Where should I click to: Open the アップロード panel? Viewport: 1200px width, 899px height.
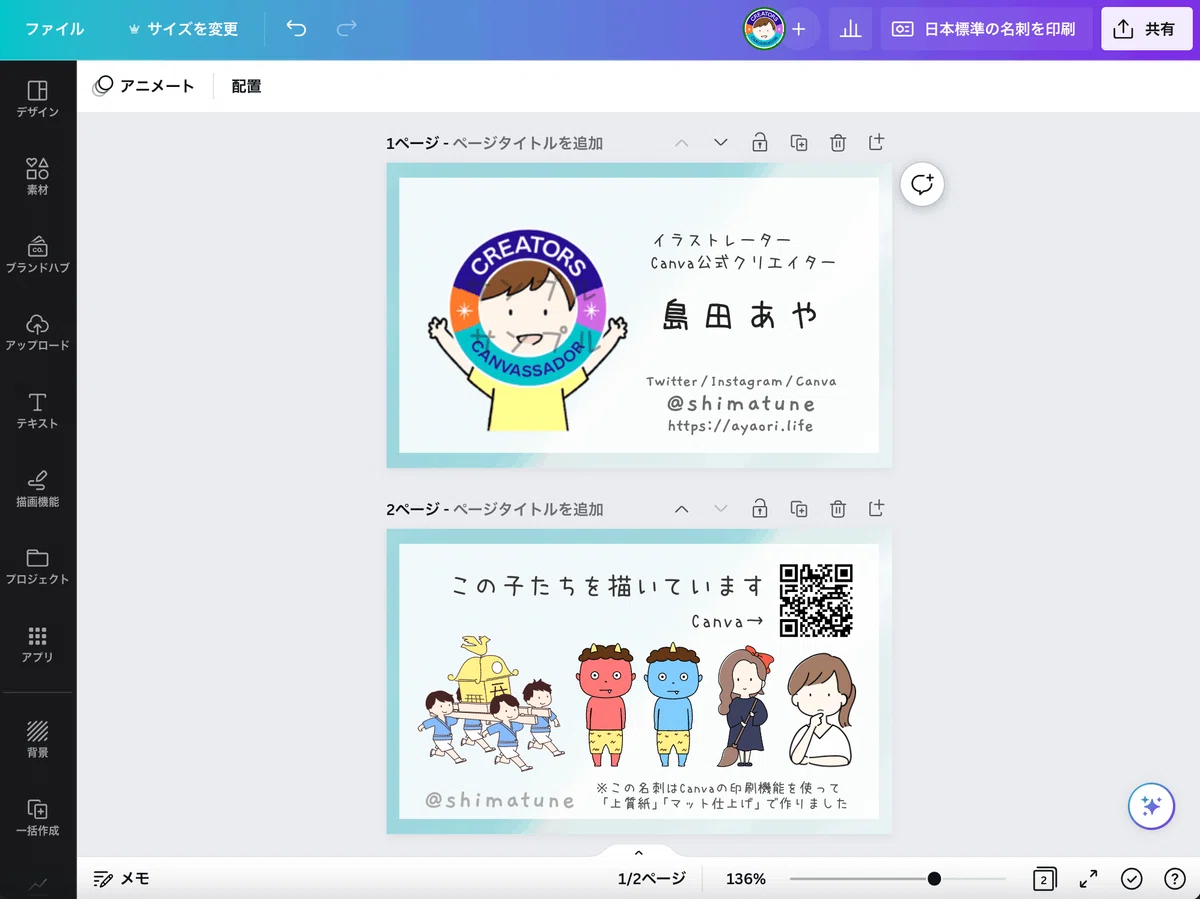[x=38, y=333]
